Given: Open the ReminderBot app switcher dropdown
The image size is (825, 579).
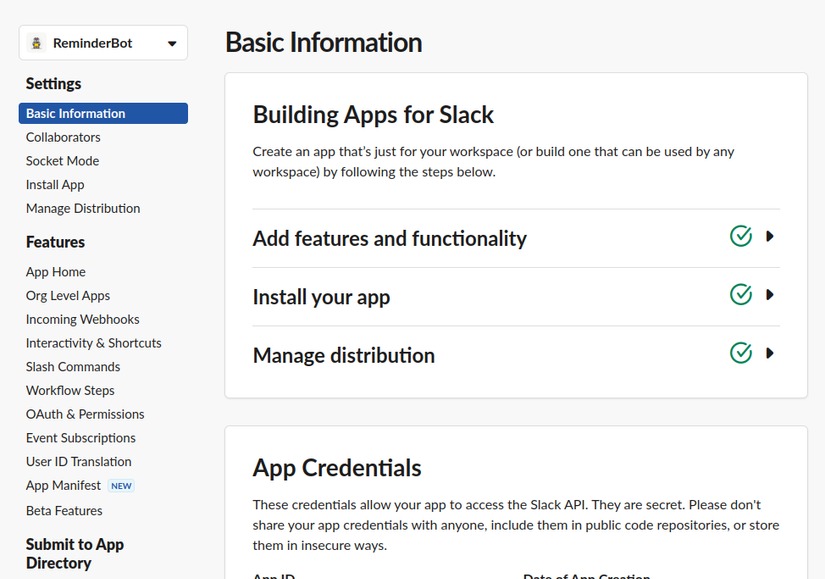Looking at the screenshot, I should pyautogui.click(x=170, y=42).
